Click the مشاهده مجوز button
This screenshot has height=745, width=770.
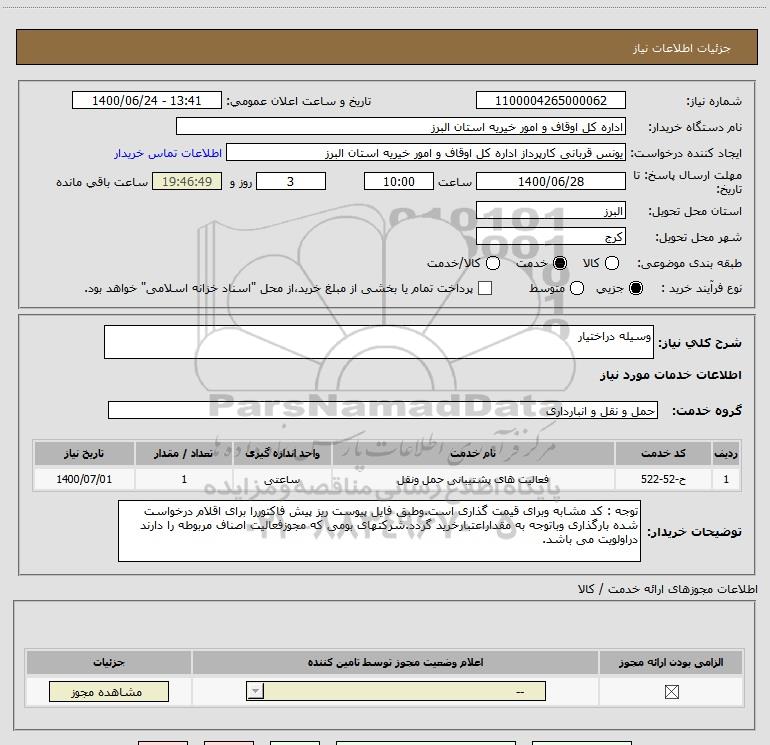pos(109,691)
